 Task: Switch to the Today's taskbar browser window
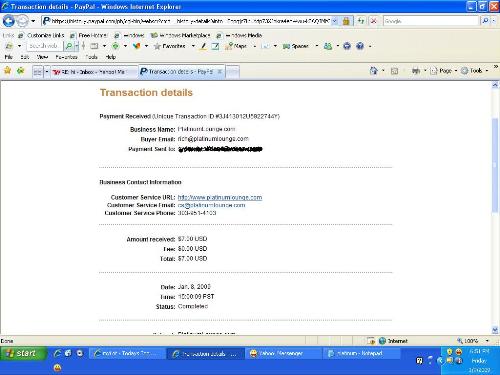(x=127, y=353)
